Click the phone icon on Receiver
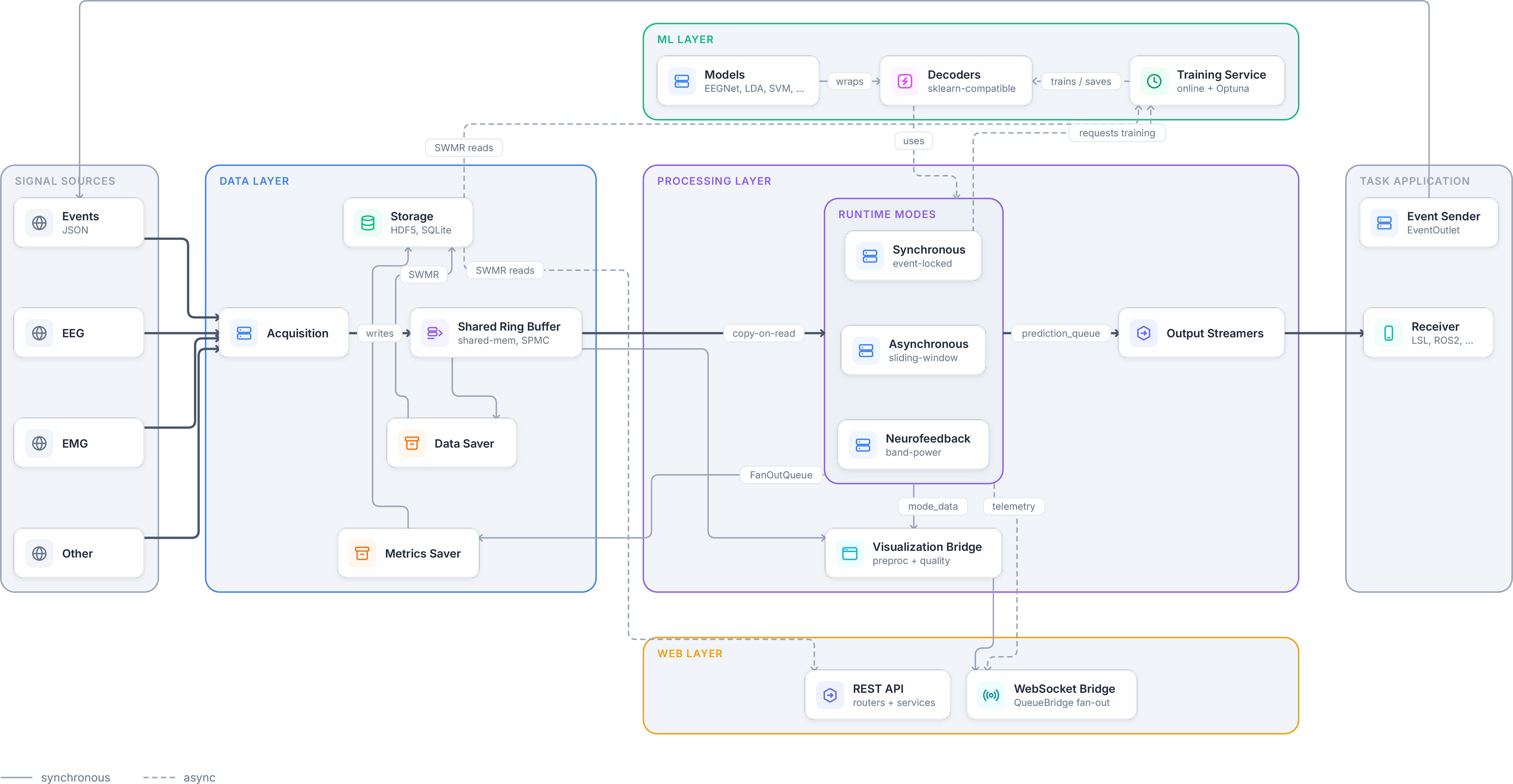 coord(1388,333)
